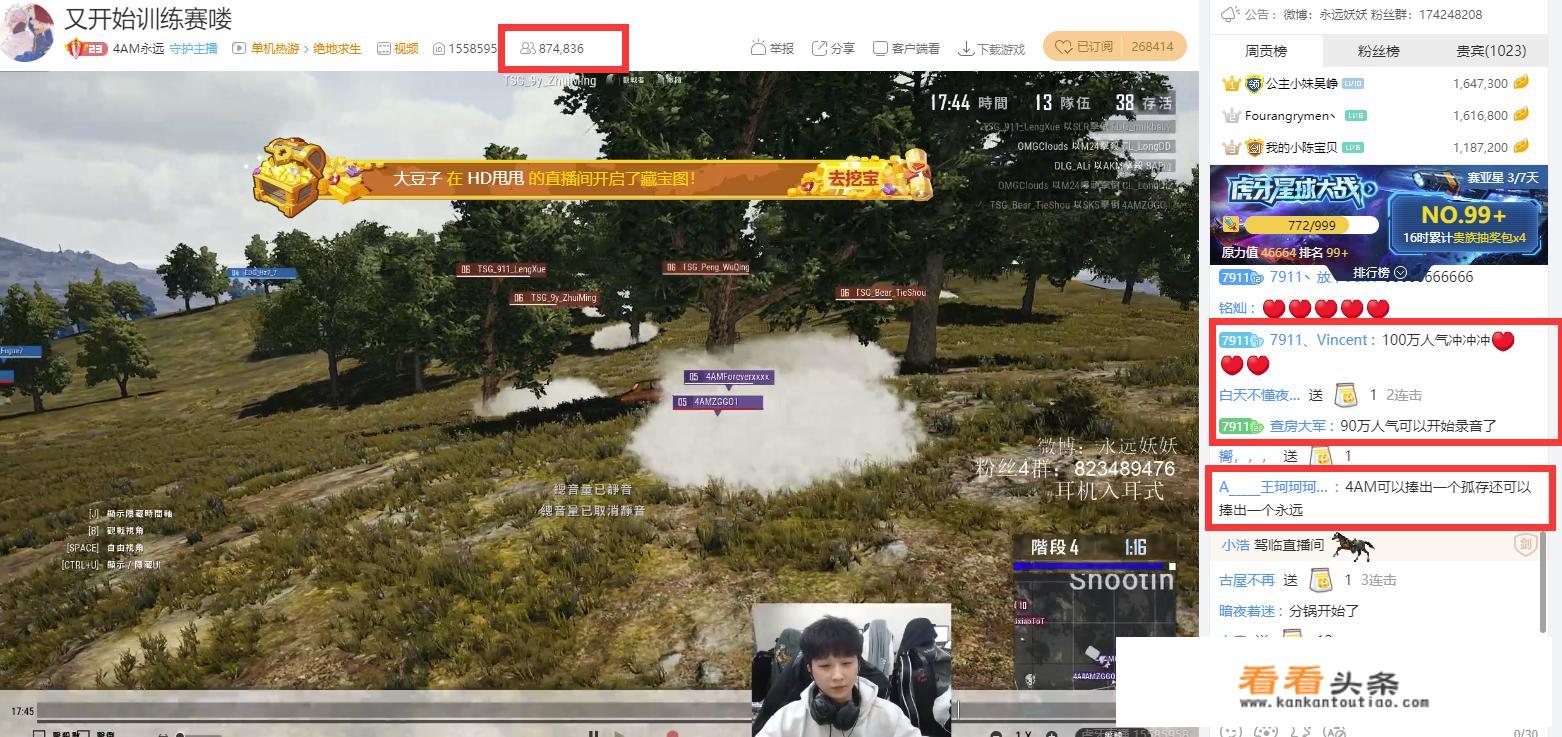The height and width of the screenshot is (737, 1562).
Task: Click the silver crown icon for rank 2
Action: pos(1231,115)
